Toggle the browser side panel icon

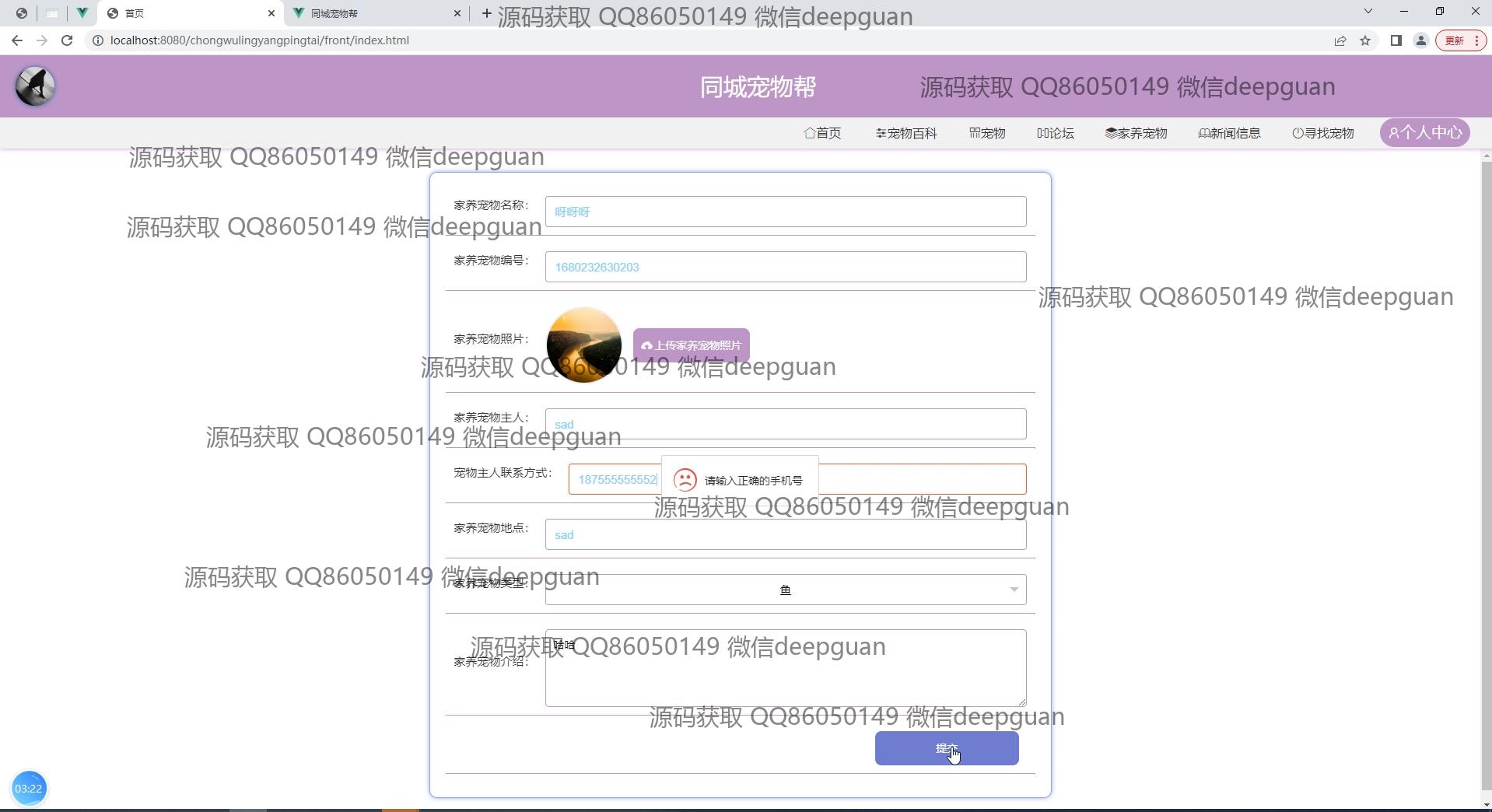tap(1396, 40)
